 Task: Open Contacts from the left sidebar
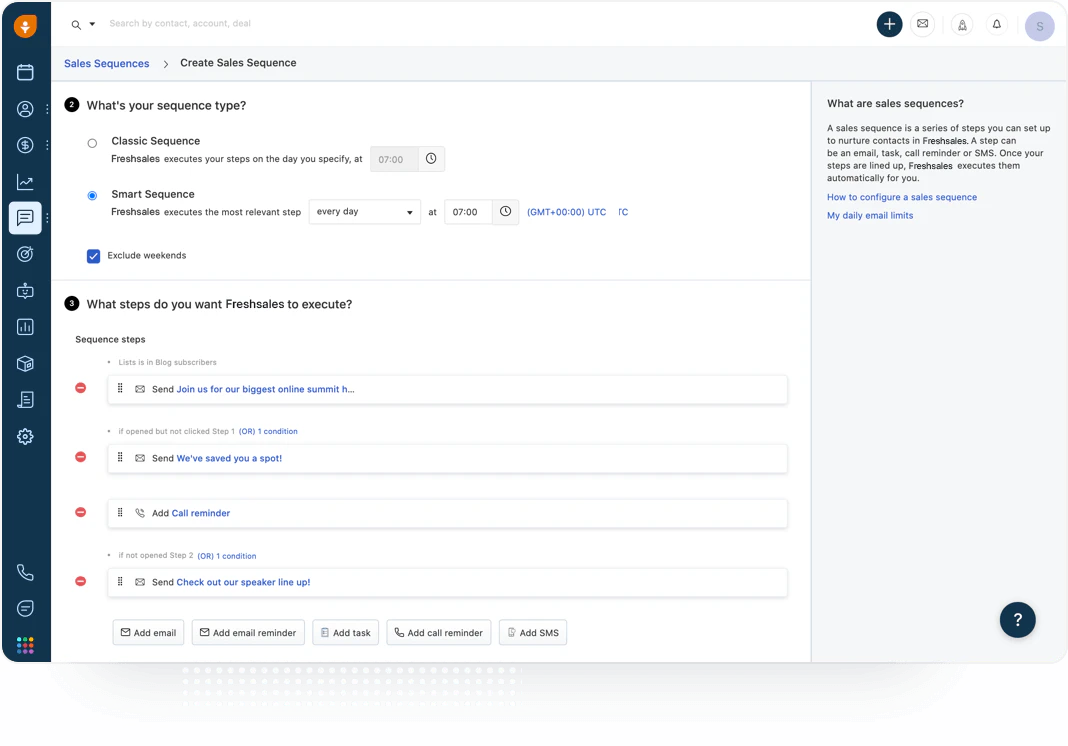click(25, 109)
